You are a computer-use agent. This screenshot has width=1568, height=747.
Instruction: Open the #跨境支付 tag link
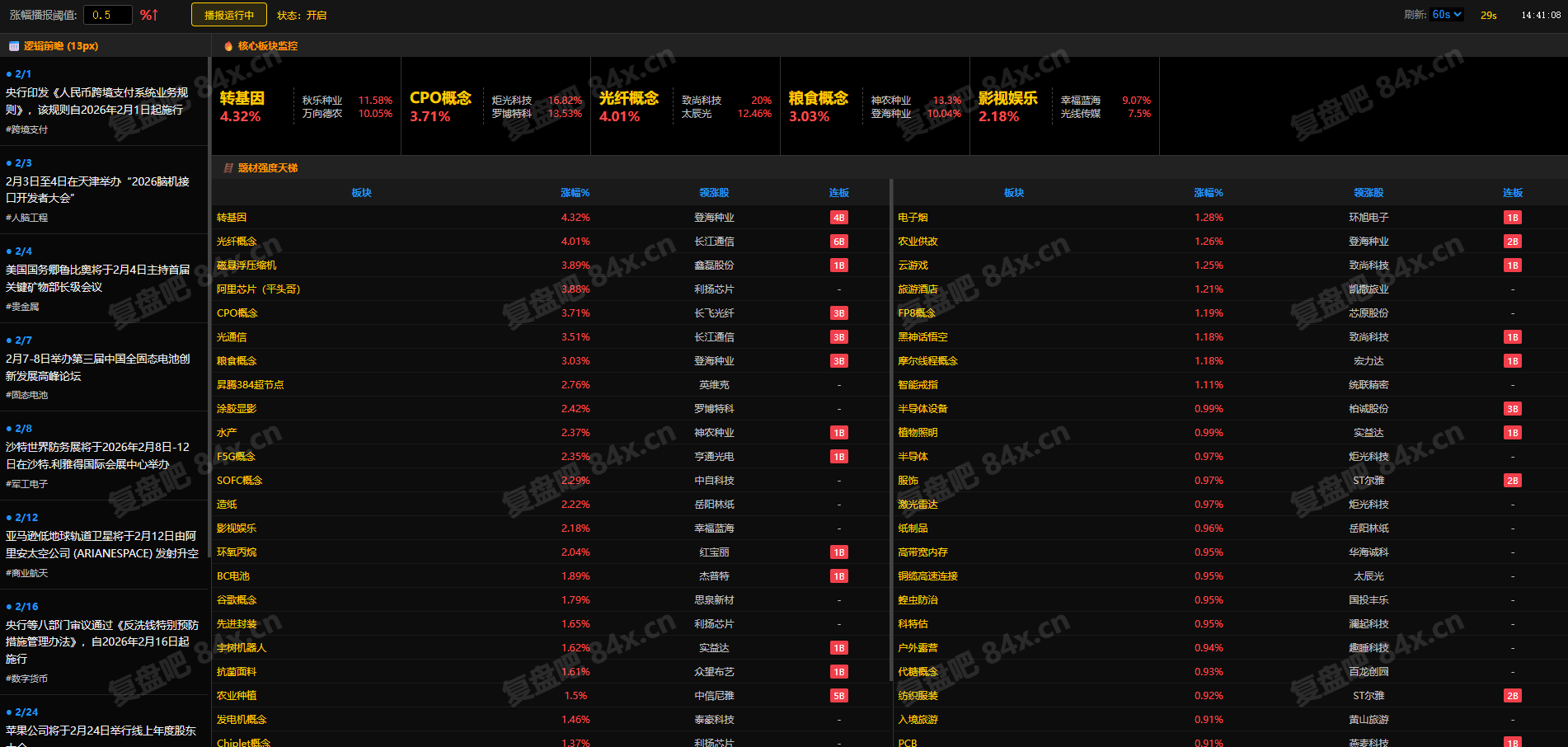[27, 129]
